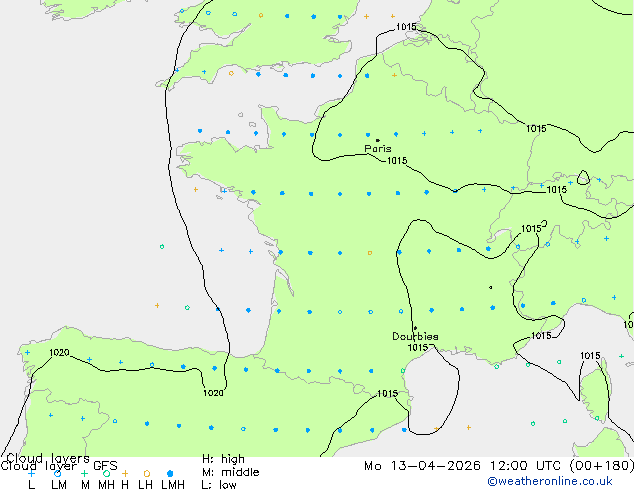634x490 pixels.
Task: Click the 'Mo 13-04-2026 12:00 UTC' date text
Action: 465,466
